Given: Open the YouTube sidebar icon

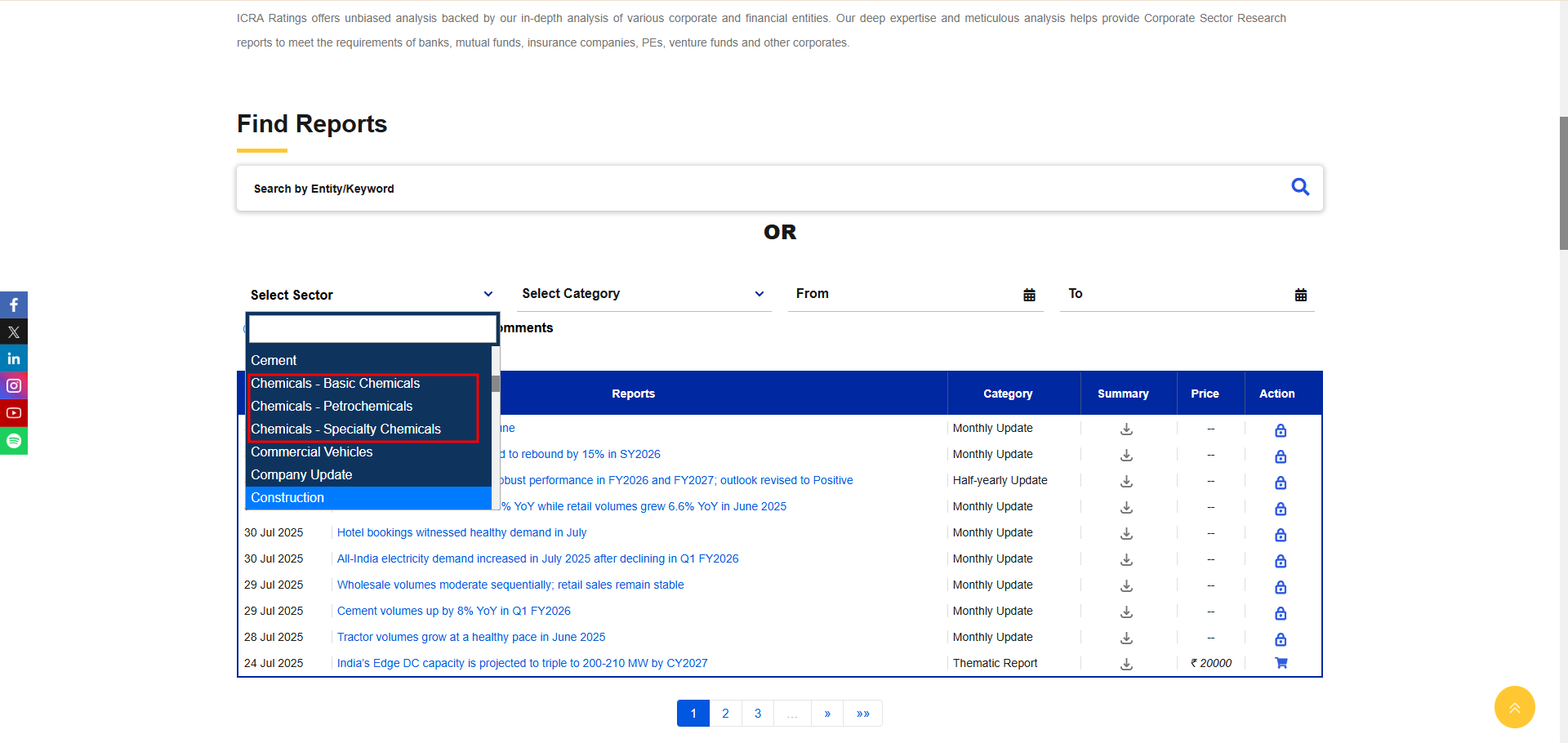Looking at the screenshot, I should pyautogui.click(x=14, y=413).
